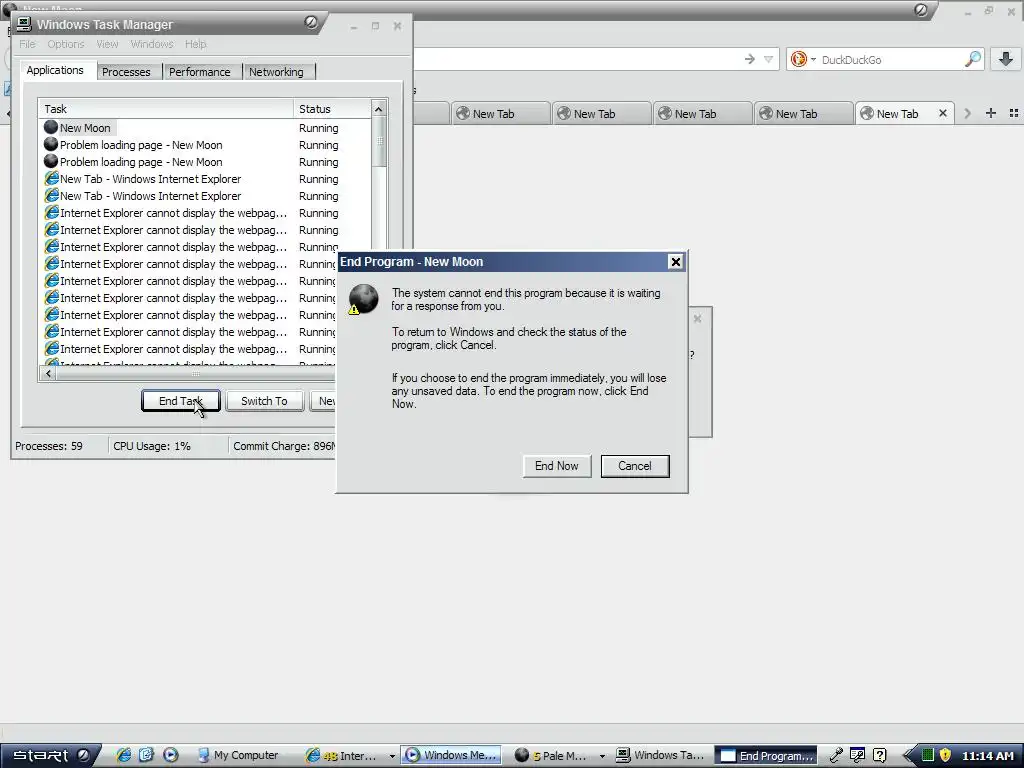Viewport: 1024px width, 768px height.
Task: Launch Internet Explorer from Quick Launch
Action: (123, 755)
